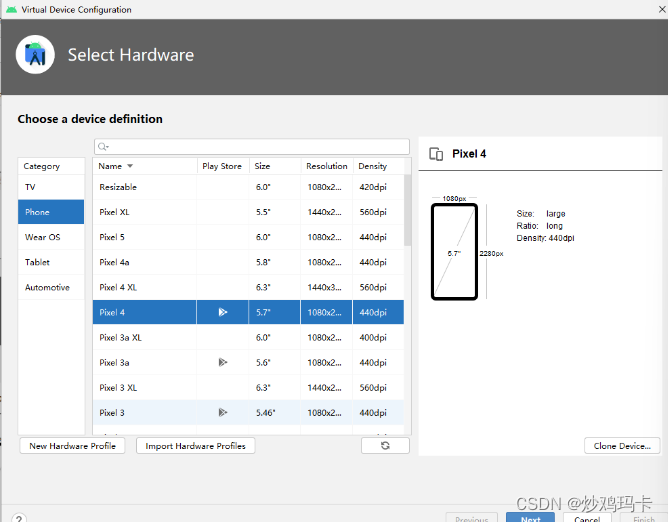Select the Pixel 3a device name
Image resolution: width=668 pixels, height=522 pixels.
point(114,363)
